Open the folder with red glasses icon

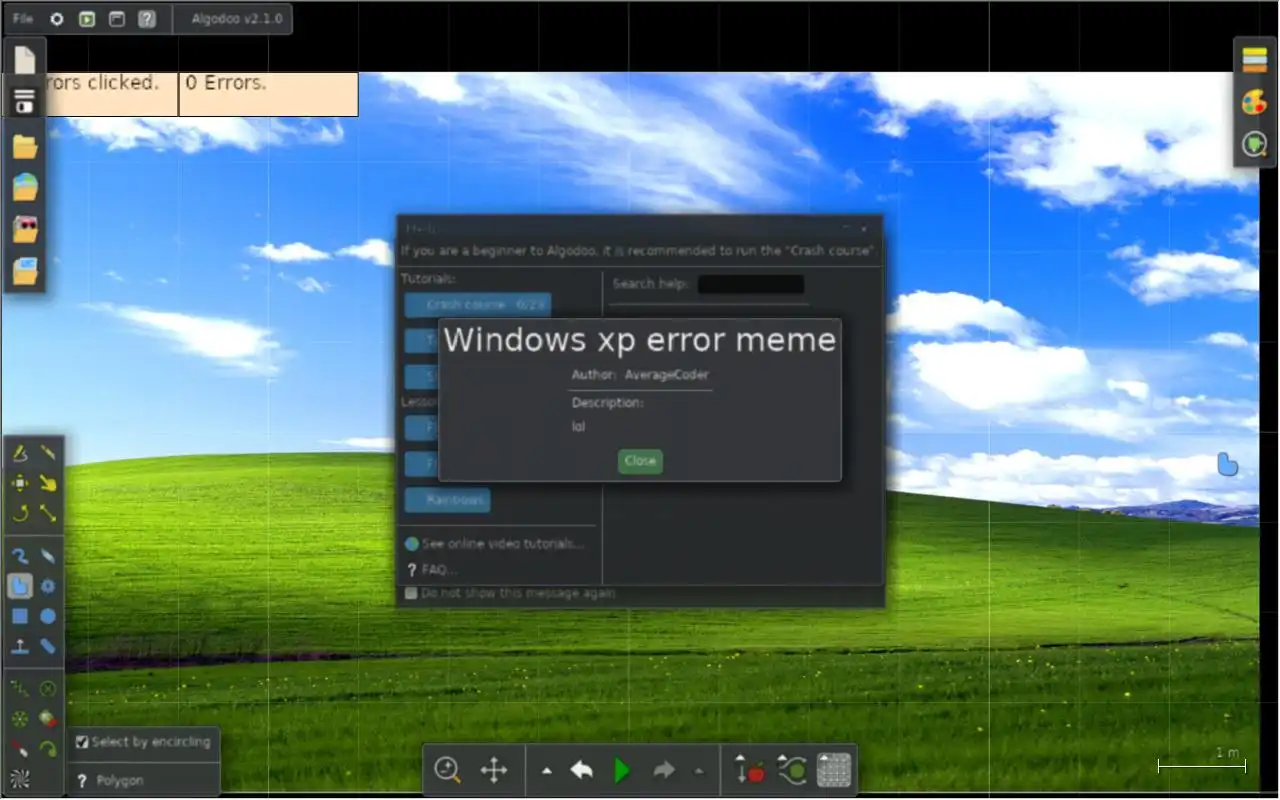pos(25,229)
